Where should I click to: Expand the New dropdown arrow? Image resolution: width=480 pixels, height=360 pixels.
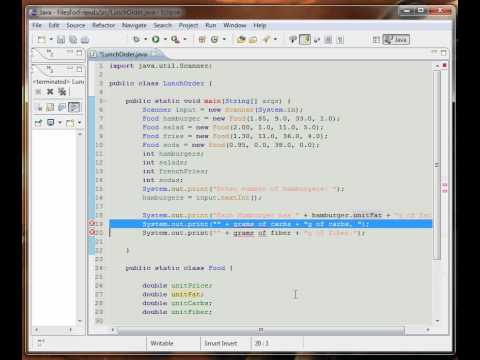coord(51,40)
